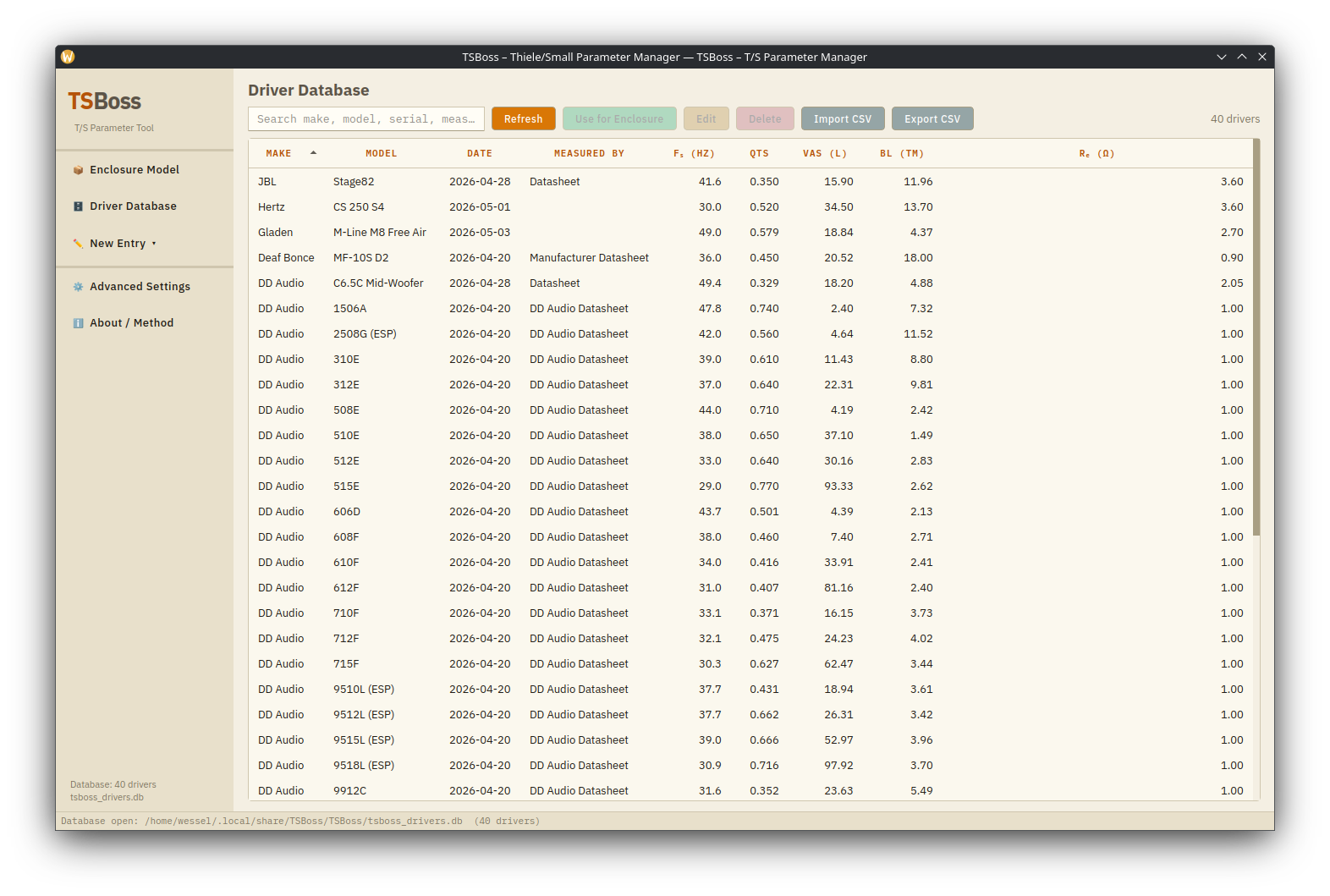Click the Import CSV button
Image resolution: width=1330 pixels, height=896 pixels.
pyautogui.click(x=843, y=119)
